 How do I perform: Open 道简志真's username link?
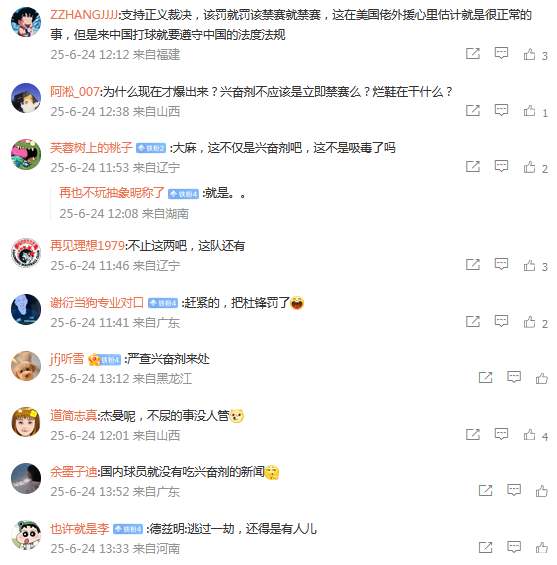[74, 416]
